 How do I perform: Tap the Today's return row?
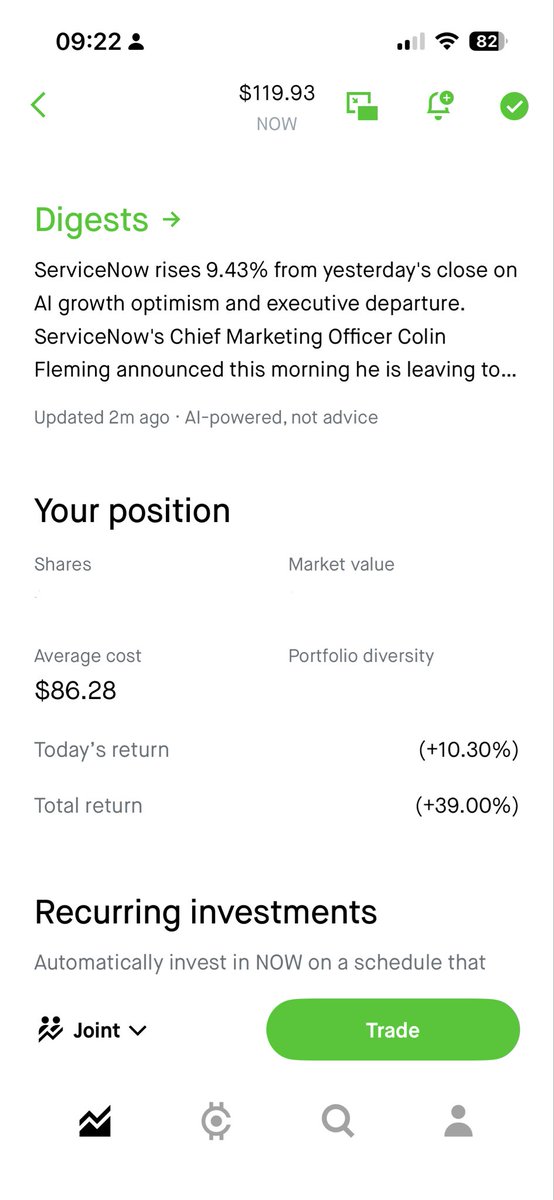point(277,750)
